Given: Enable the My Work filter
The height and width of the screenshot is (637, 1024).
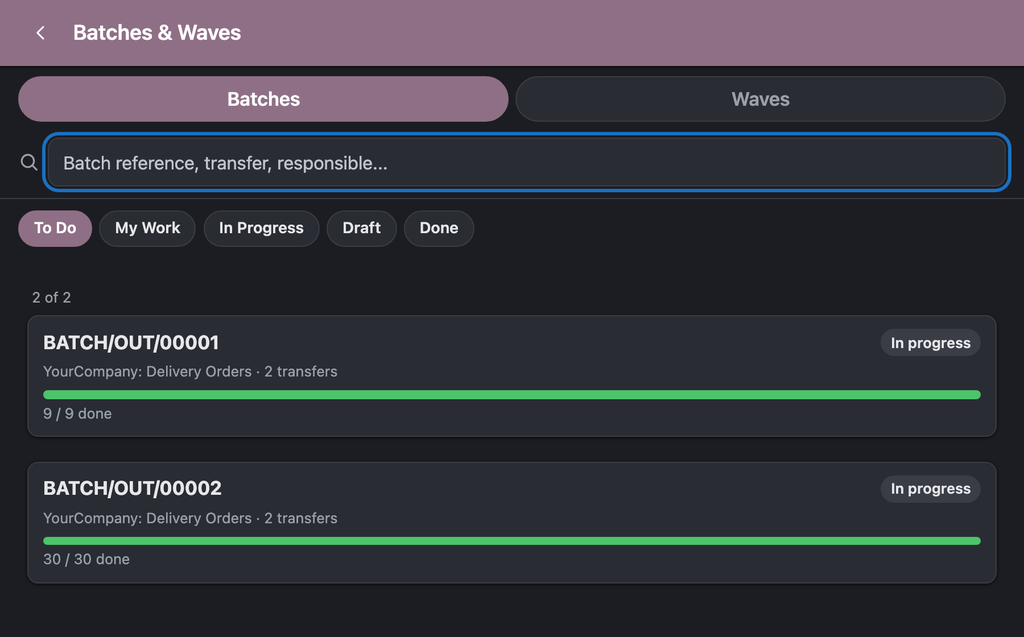Looking at the screenshot, I should pos(148,228).
